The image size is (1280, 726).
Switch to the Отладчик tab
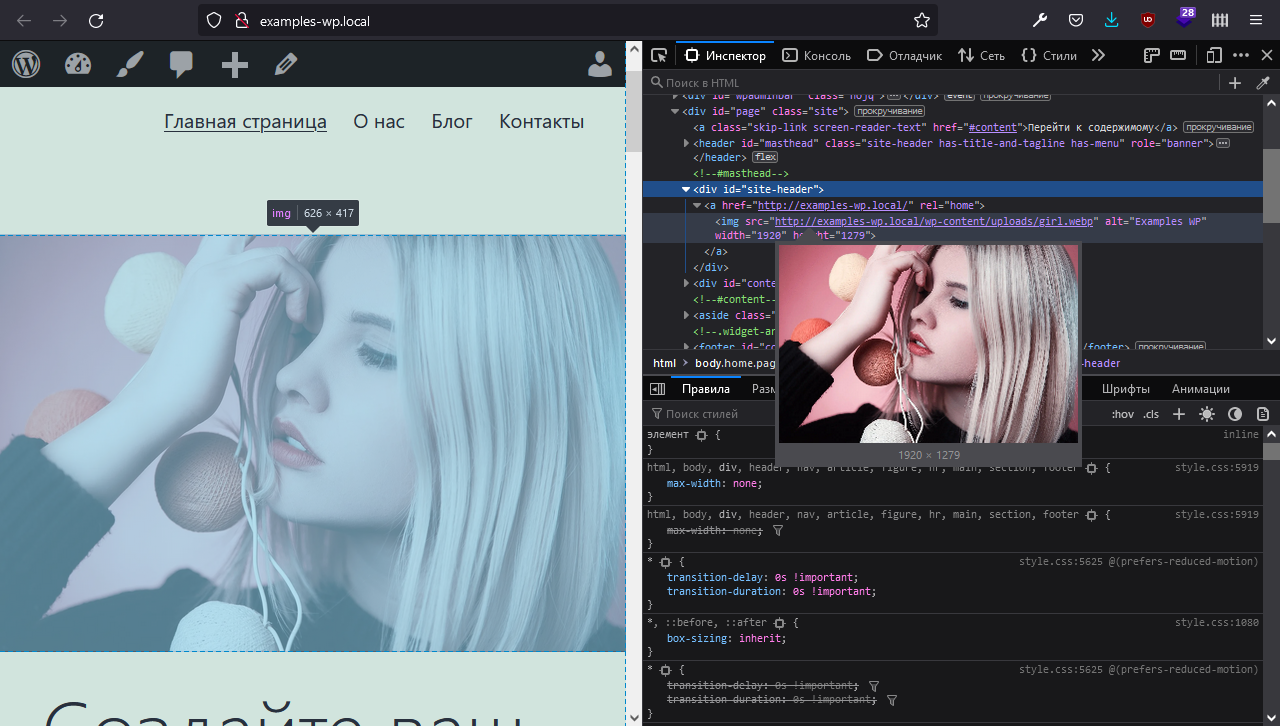[904, 55]
